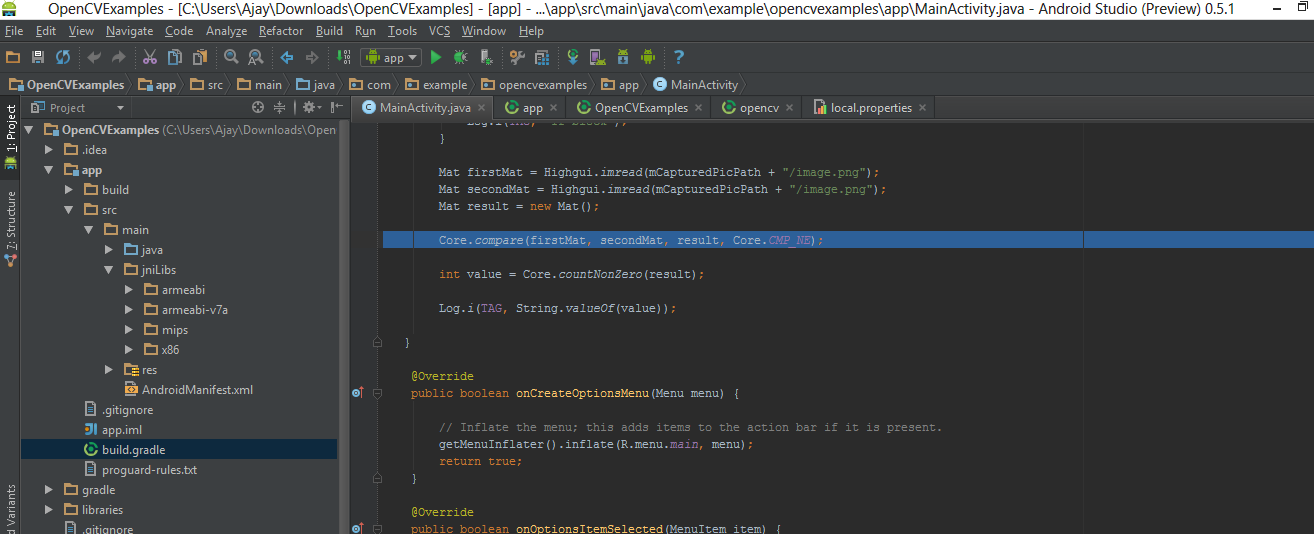Expand the armeabi-v7a folder arrow
1314x534 pixels.
(x=129, y=310)
